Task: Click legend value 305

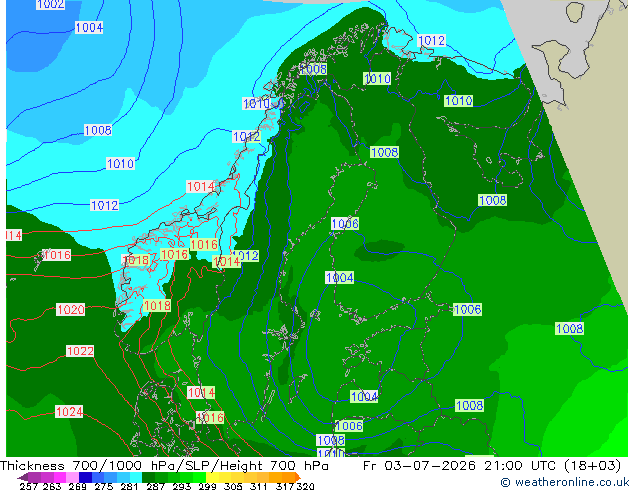Action: click(x=233, y=486)
